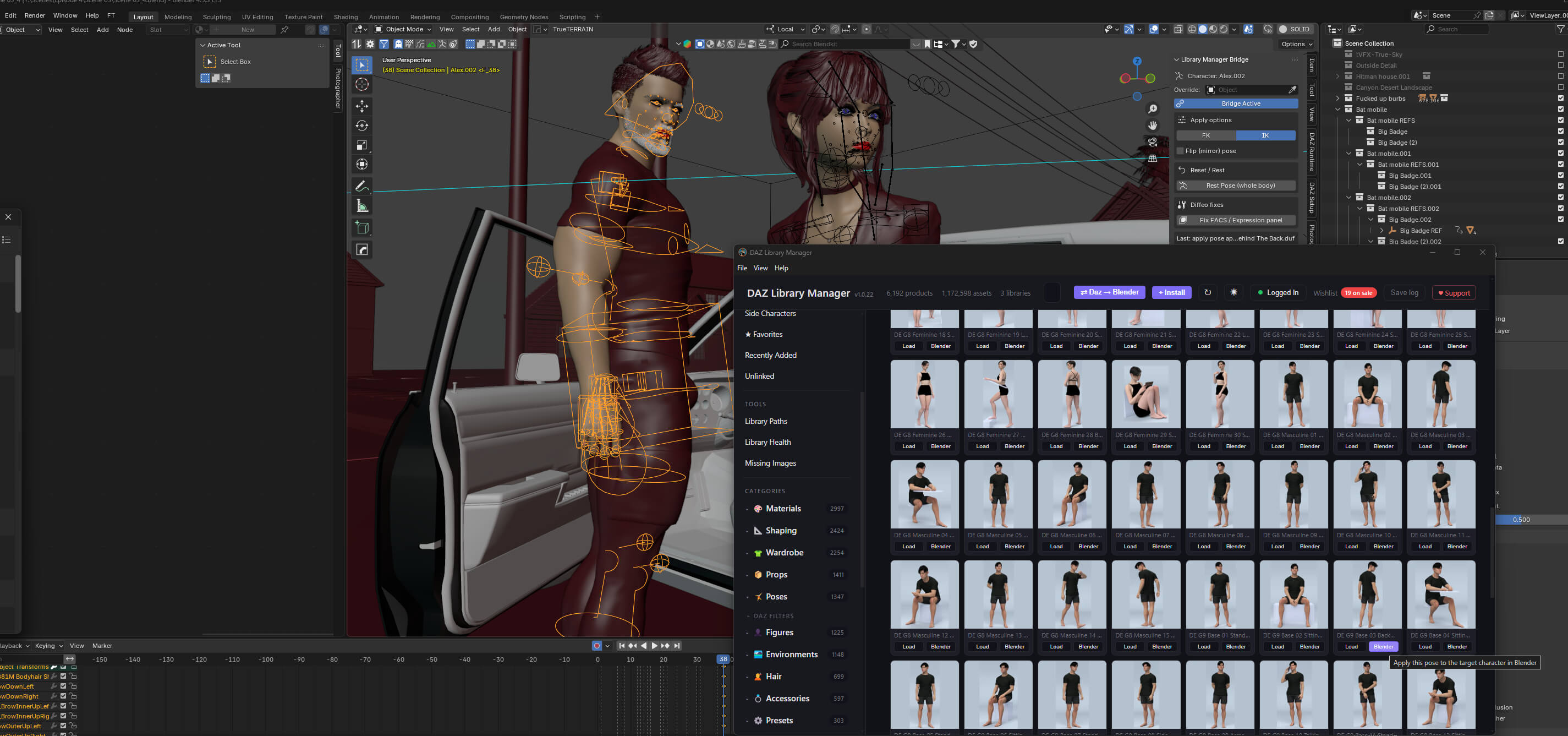Screen dimensions: 1568x736
Task: Click the viewport zoom magnifier icon
Action: 1152,109
